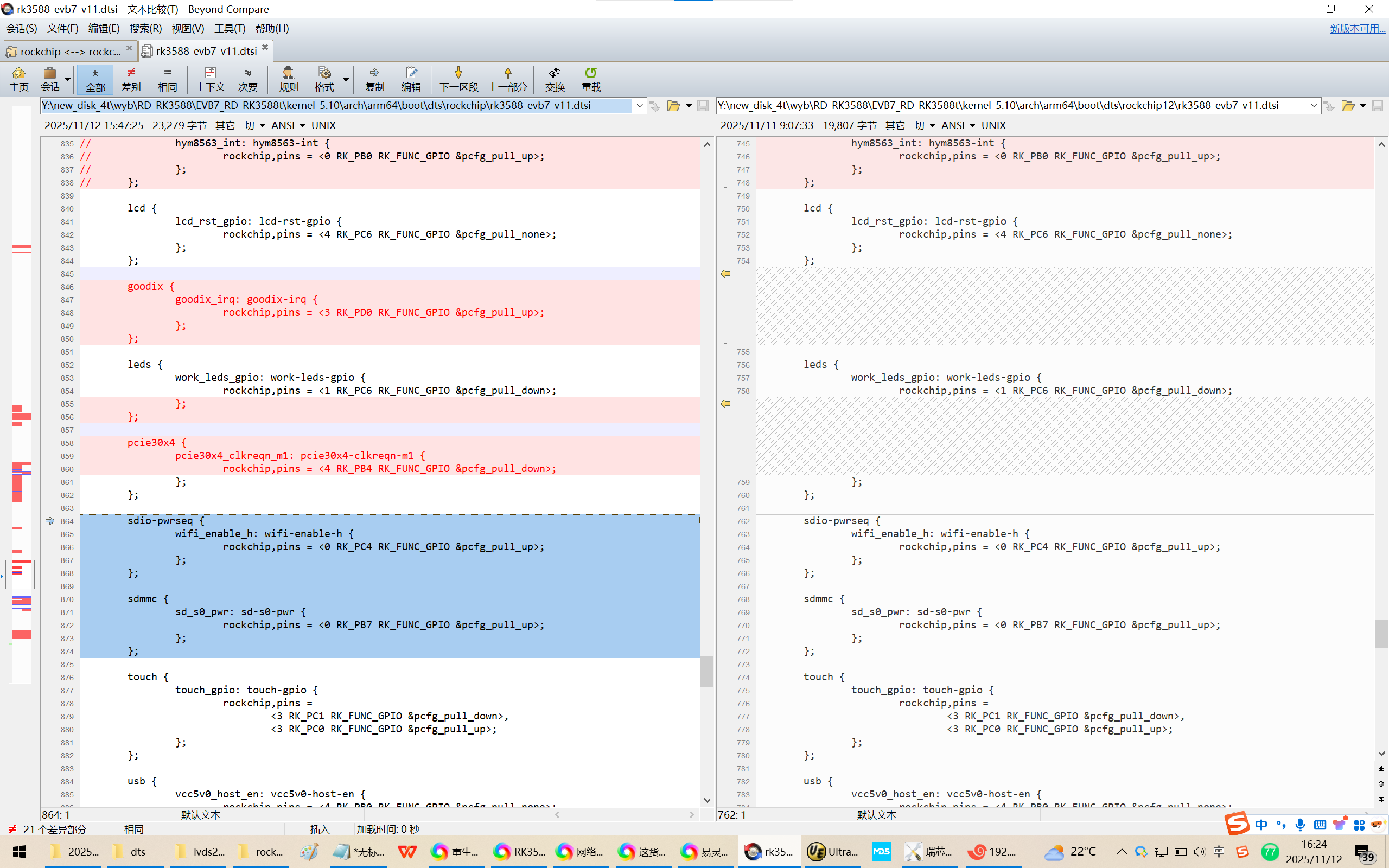This screenshot has width=1389, height=868.
Task: Open the Rules (规则) tool
Action: coord(288,79)
